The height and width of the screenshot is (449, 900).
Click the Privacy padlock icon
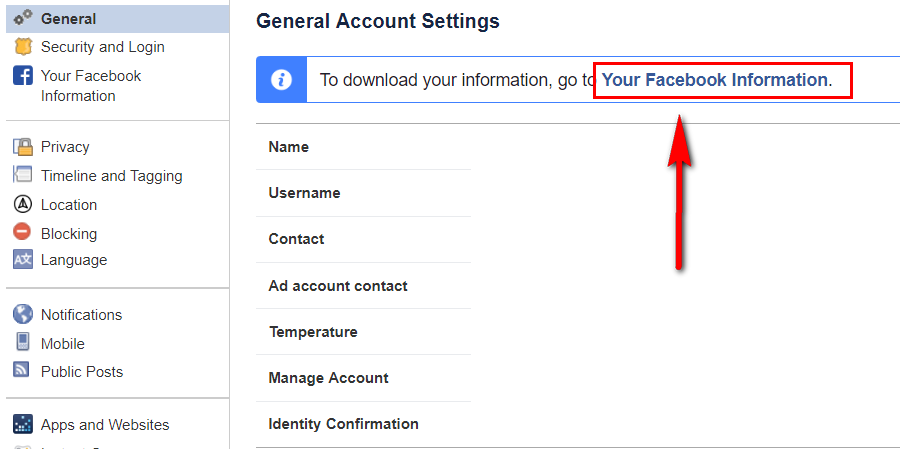(23, 146)
